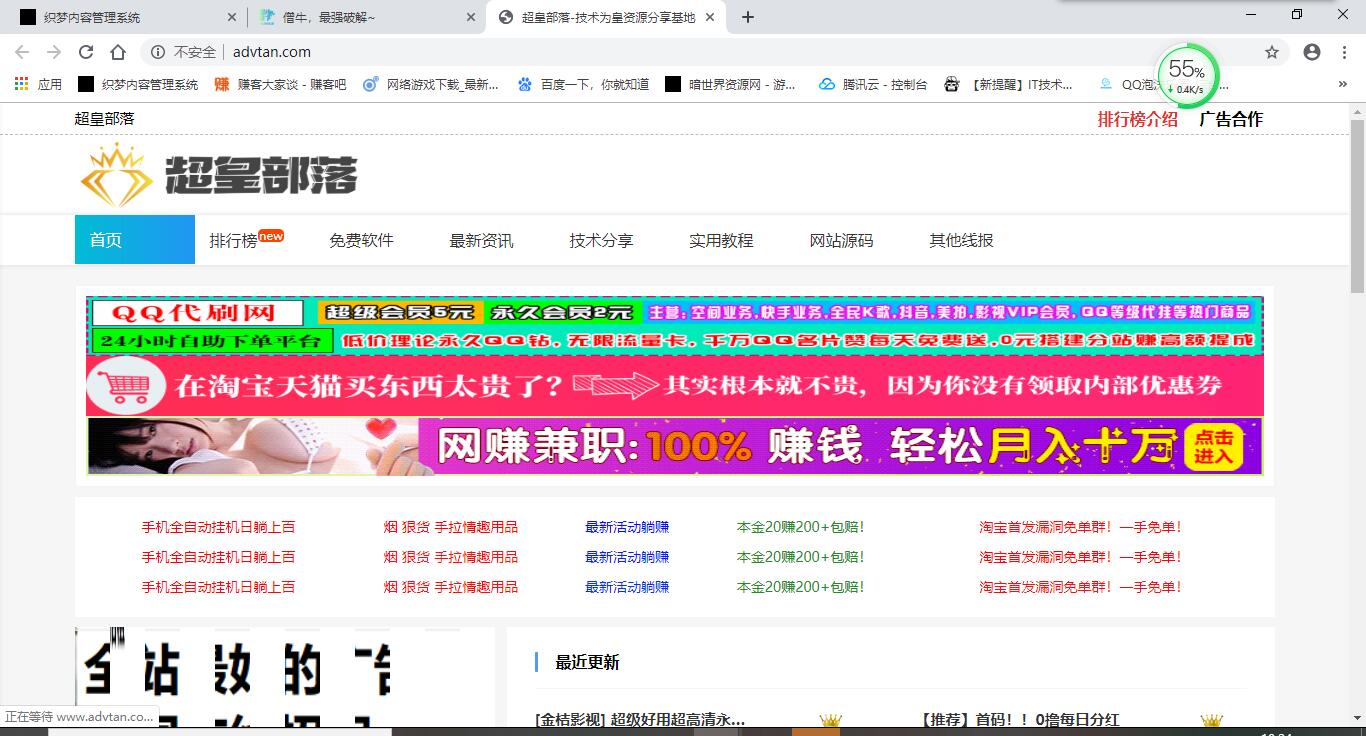Close the 僧牛,最强破解~ tab

pyautogui.click(x=470, y=17)
